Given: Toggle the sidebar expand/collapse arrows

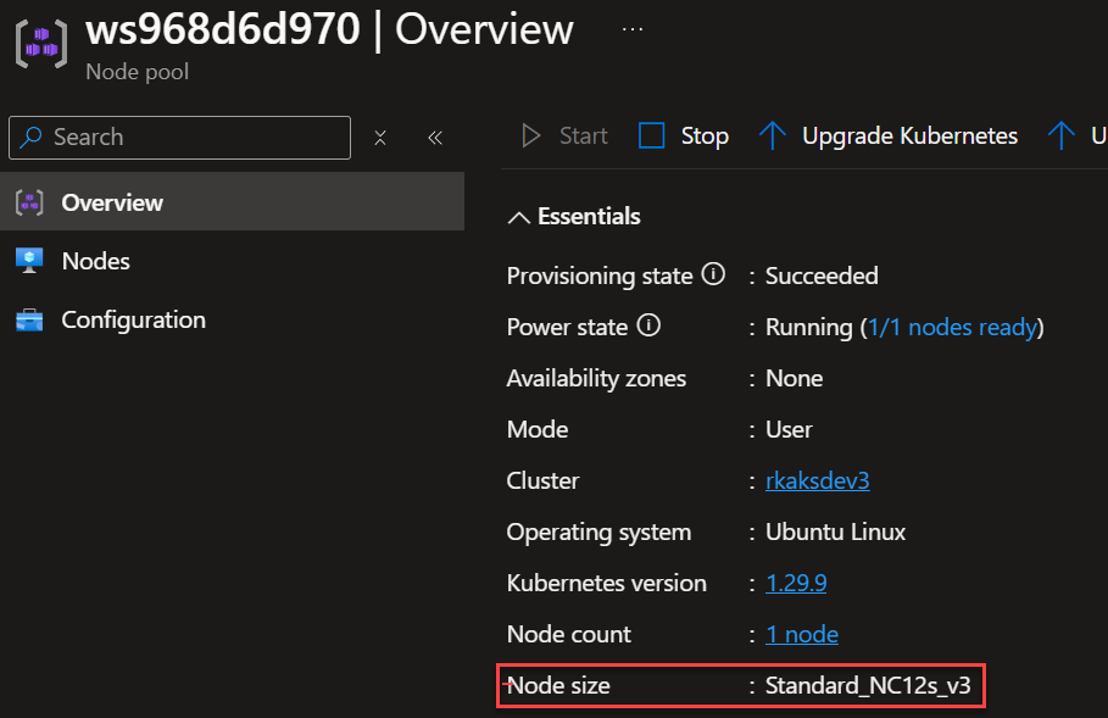Looking at the screenshot, I should pos(380,138).
